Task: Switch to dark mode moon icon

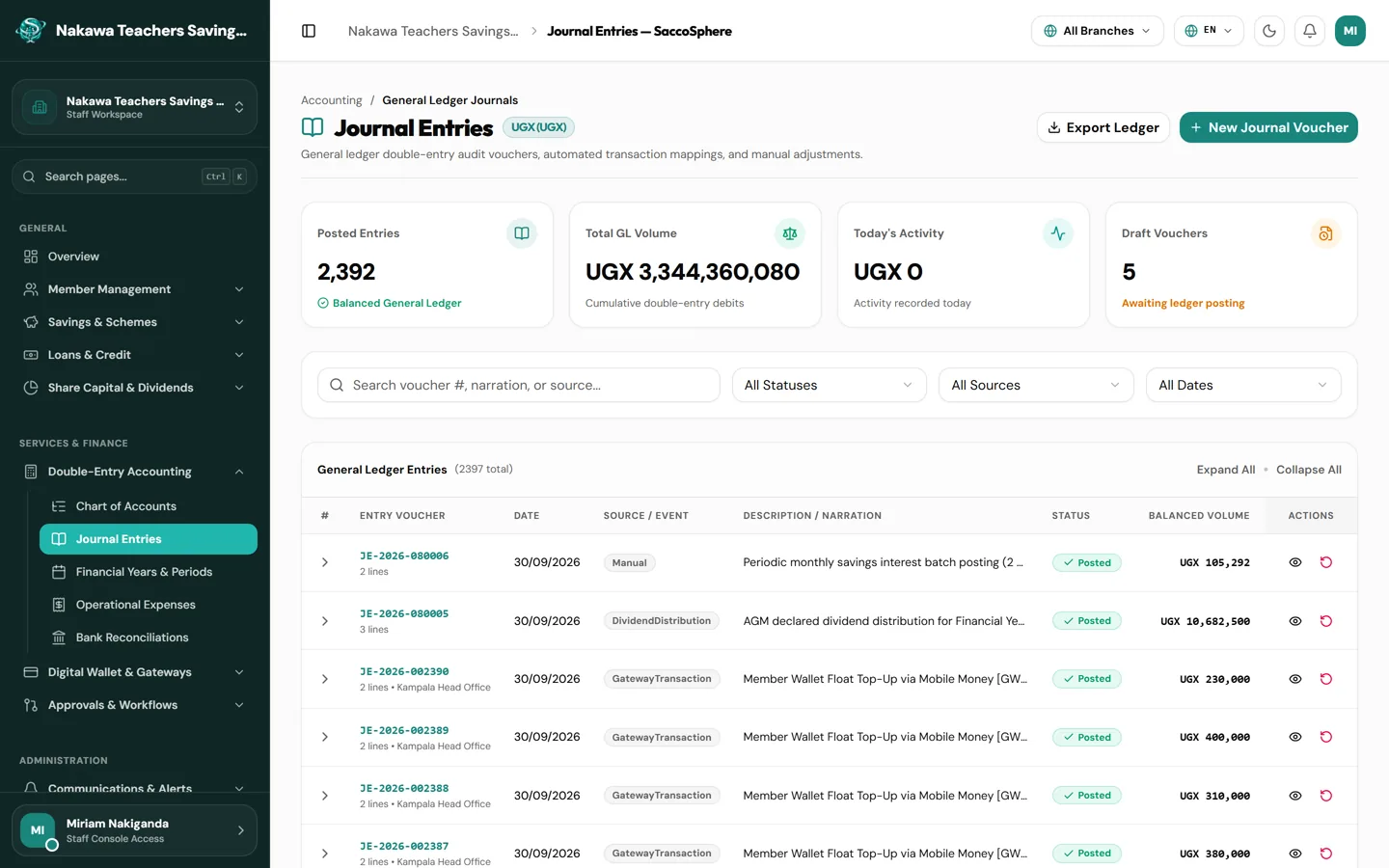Action: (x=1269, y=31)
